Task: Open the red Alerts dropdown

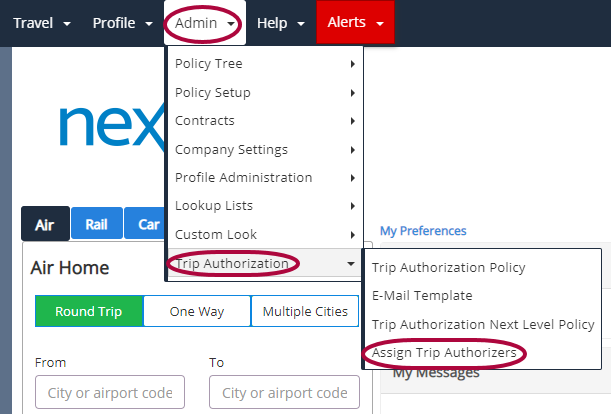Action: tap(355, 22)
